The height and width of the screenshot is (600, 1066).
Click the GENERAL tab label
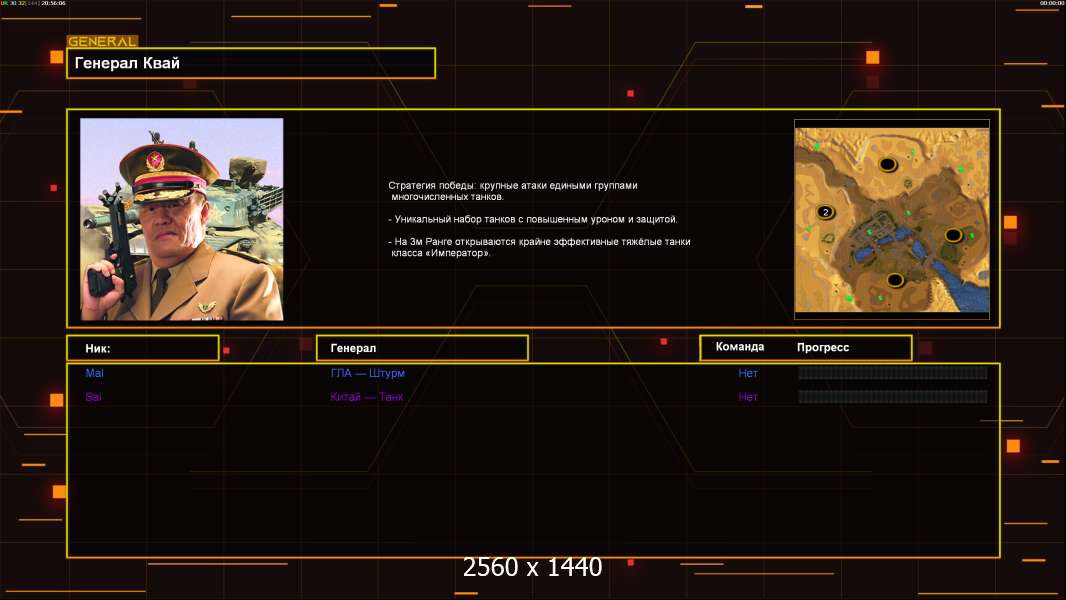(102, 42)
